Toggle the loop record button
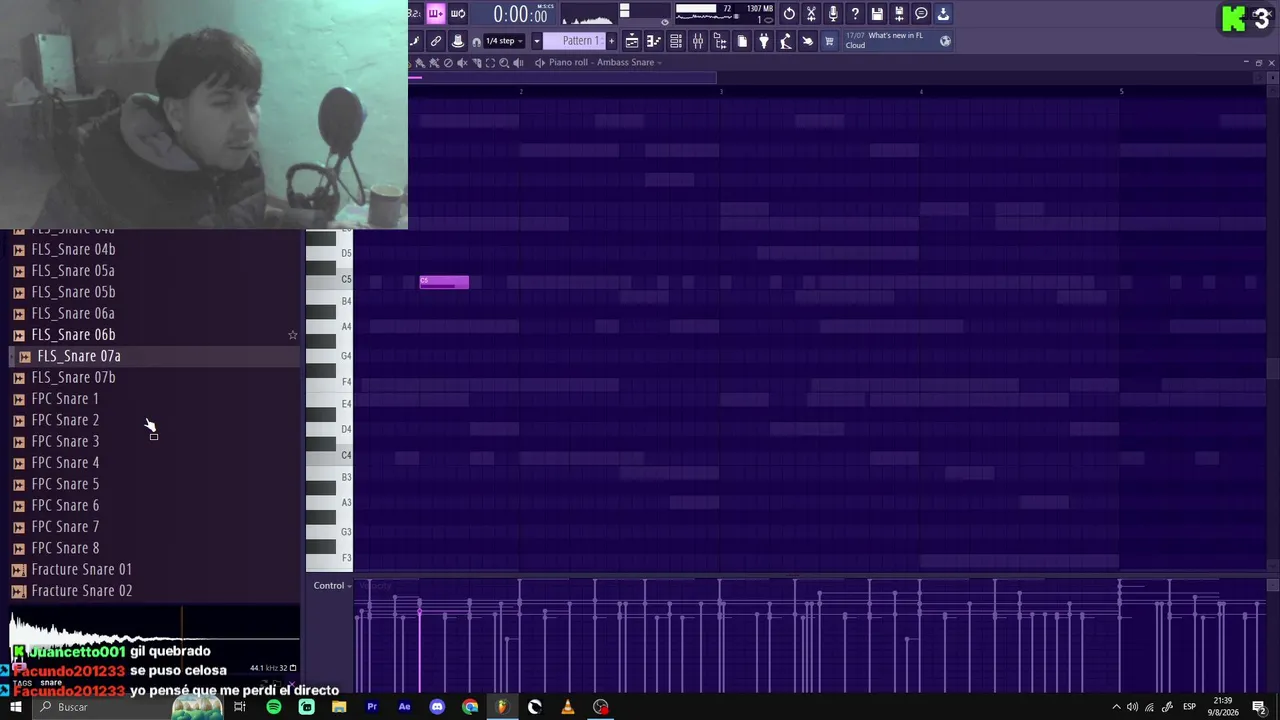 coord(458,14)
